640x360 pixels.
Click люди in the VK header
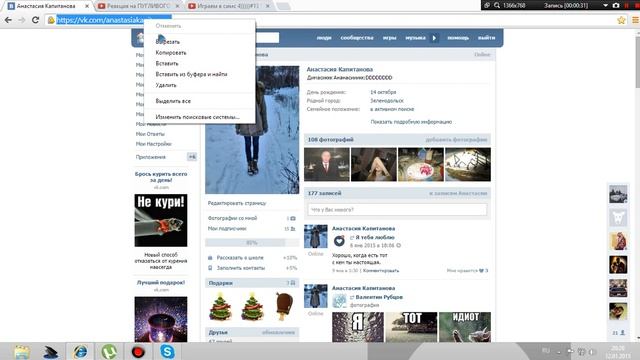point(324,38)
